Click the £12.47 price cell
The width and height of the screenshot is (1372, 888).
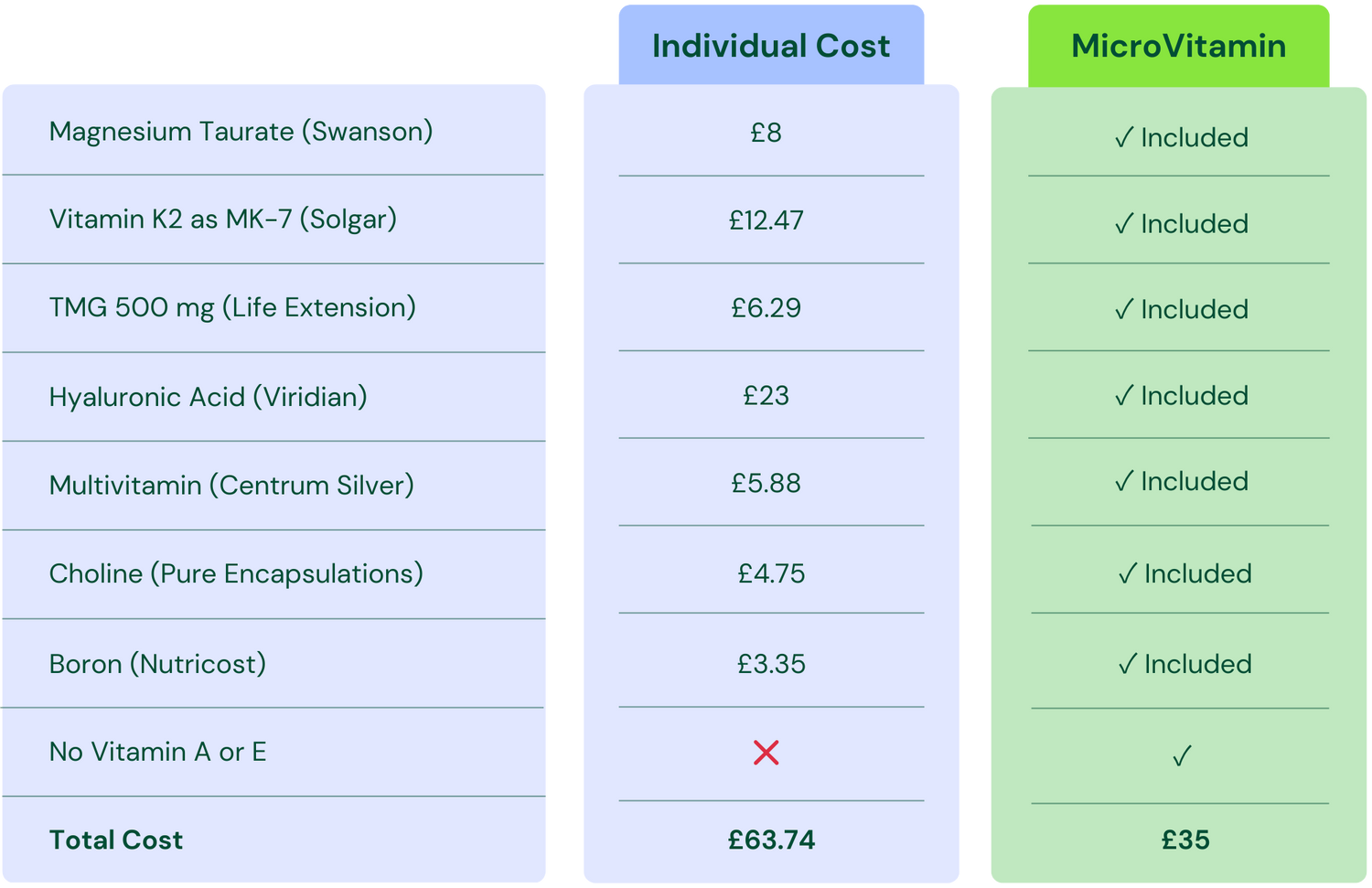coord(766,220)
